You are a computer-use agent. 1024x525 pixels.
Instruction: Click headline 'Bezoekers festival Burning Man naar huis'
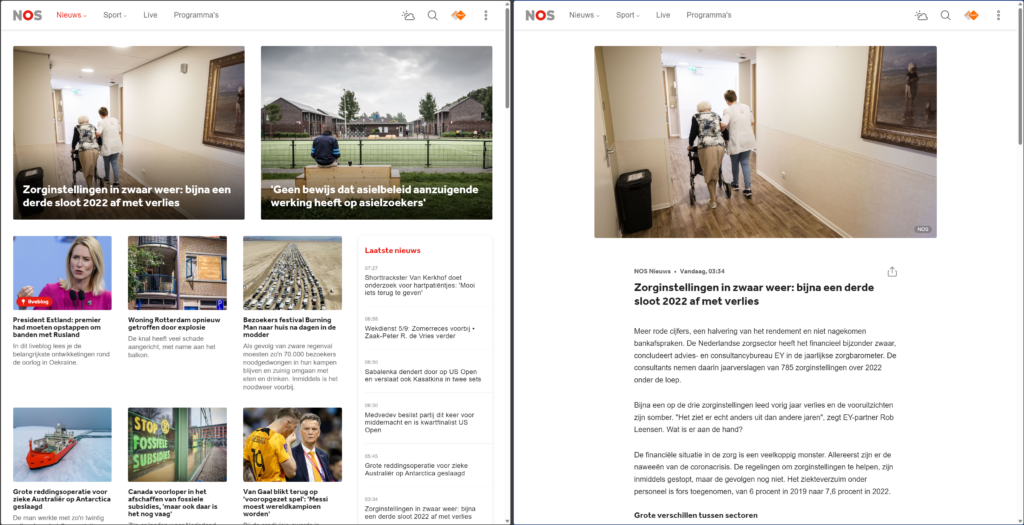(289, 327)
